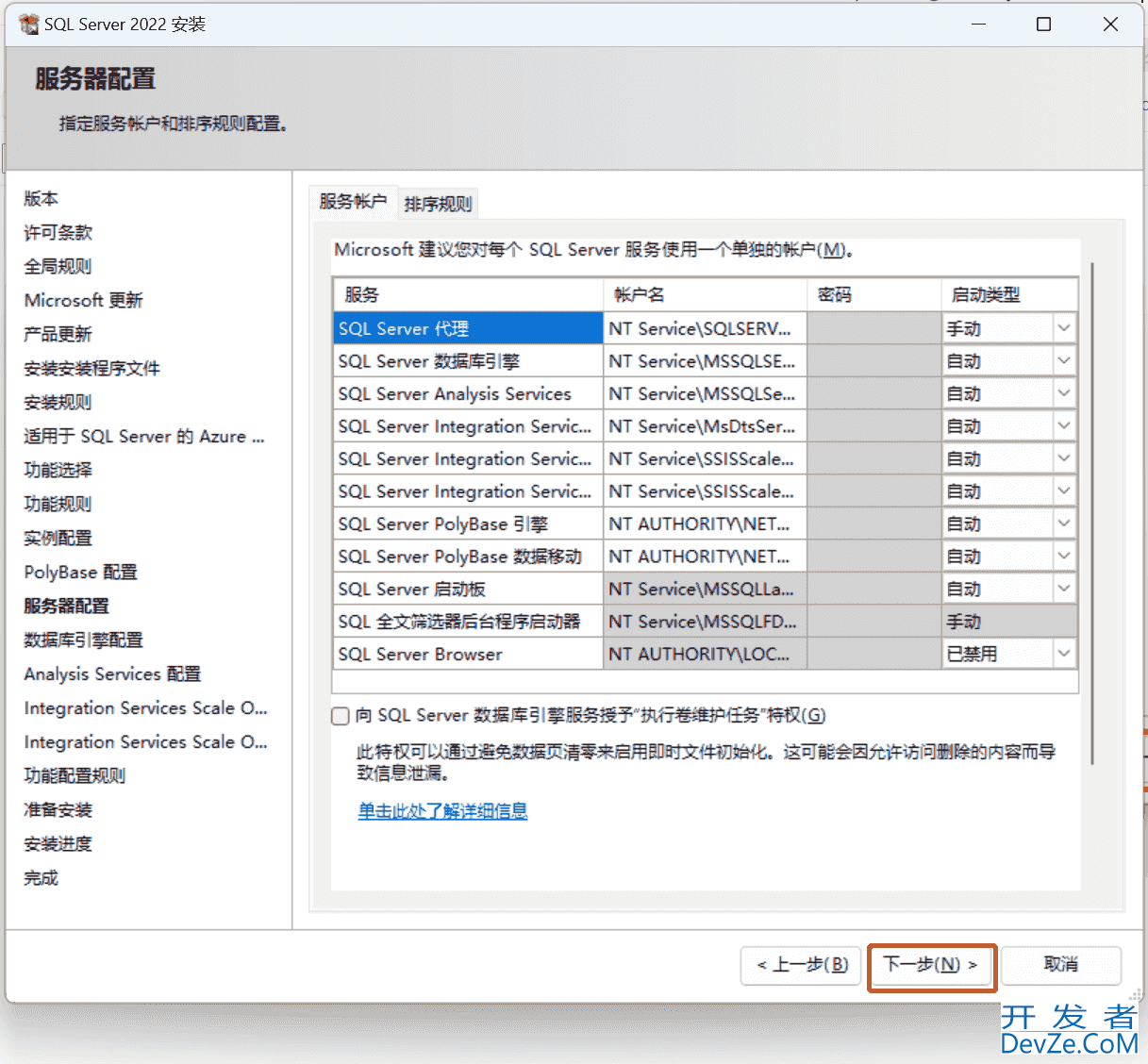The width and height of the screenshot is (1148, 1064).
Task: Select SQL Server PolyBase 数据移动 service cell
Action: coord(468,557)
